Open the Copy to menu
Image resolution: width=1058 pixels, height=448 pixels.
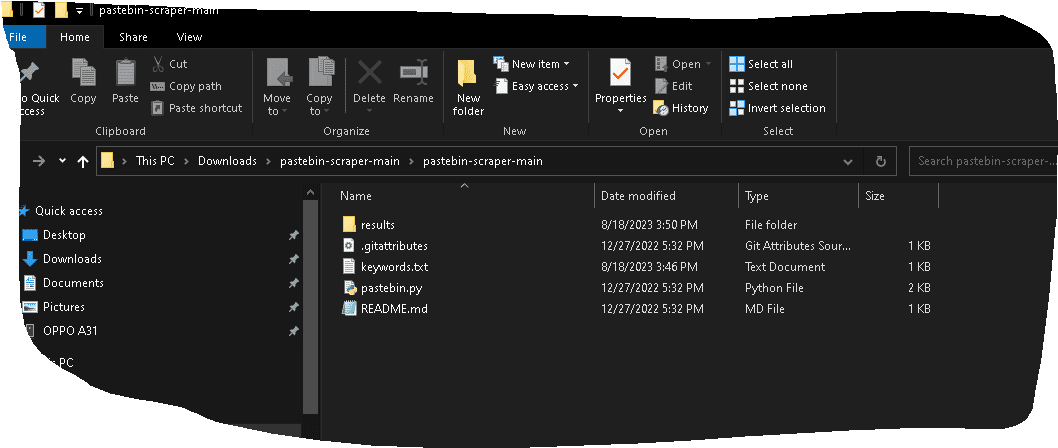click(319, 86)
